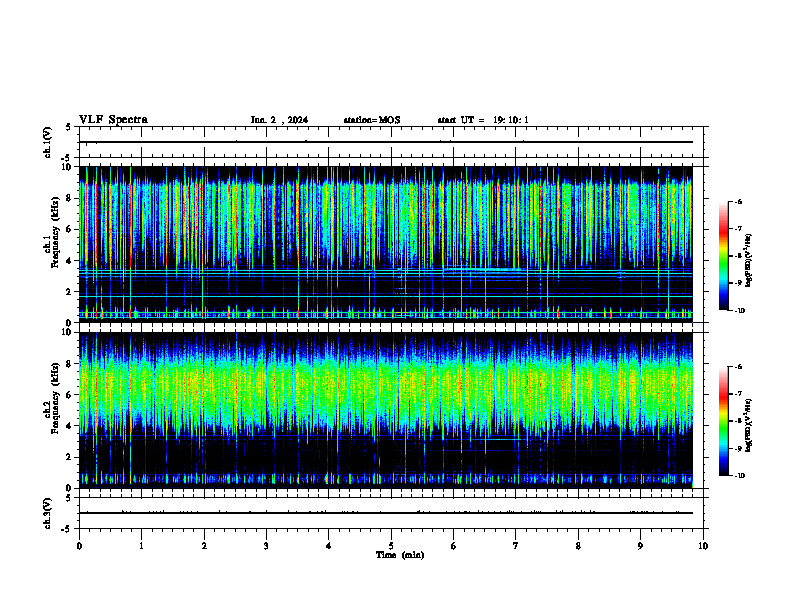Screen dimensions: 792x612
Task: Click ch.1 frequency tick label "2"
Action: click(69, 292)
